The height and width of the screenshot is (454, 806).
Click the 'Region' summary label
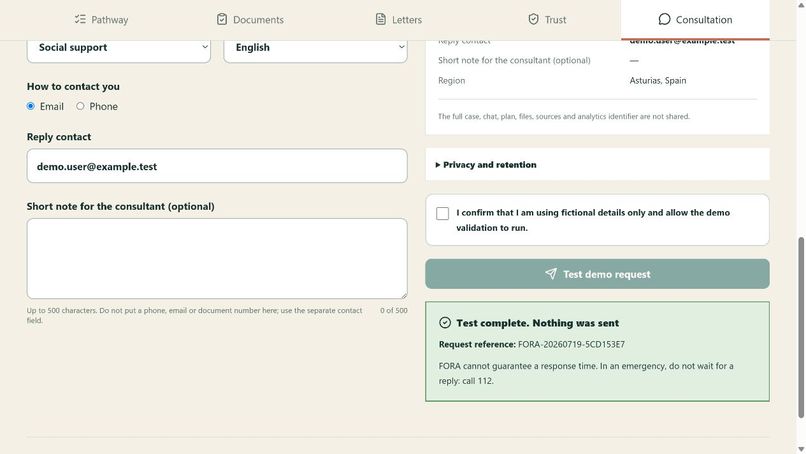pos(451,80)
